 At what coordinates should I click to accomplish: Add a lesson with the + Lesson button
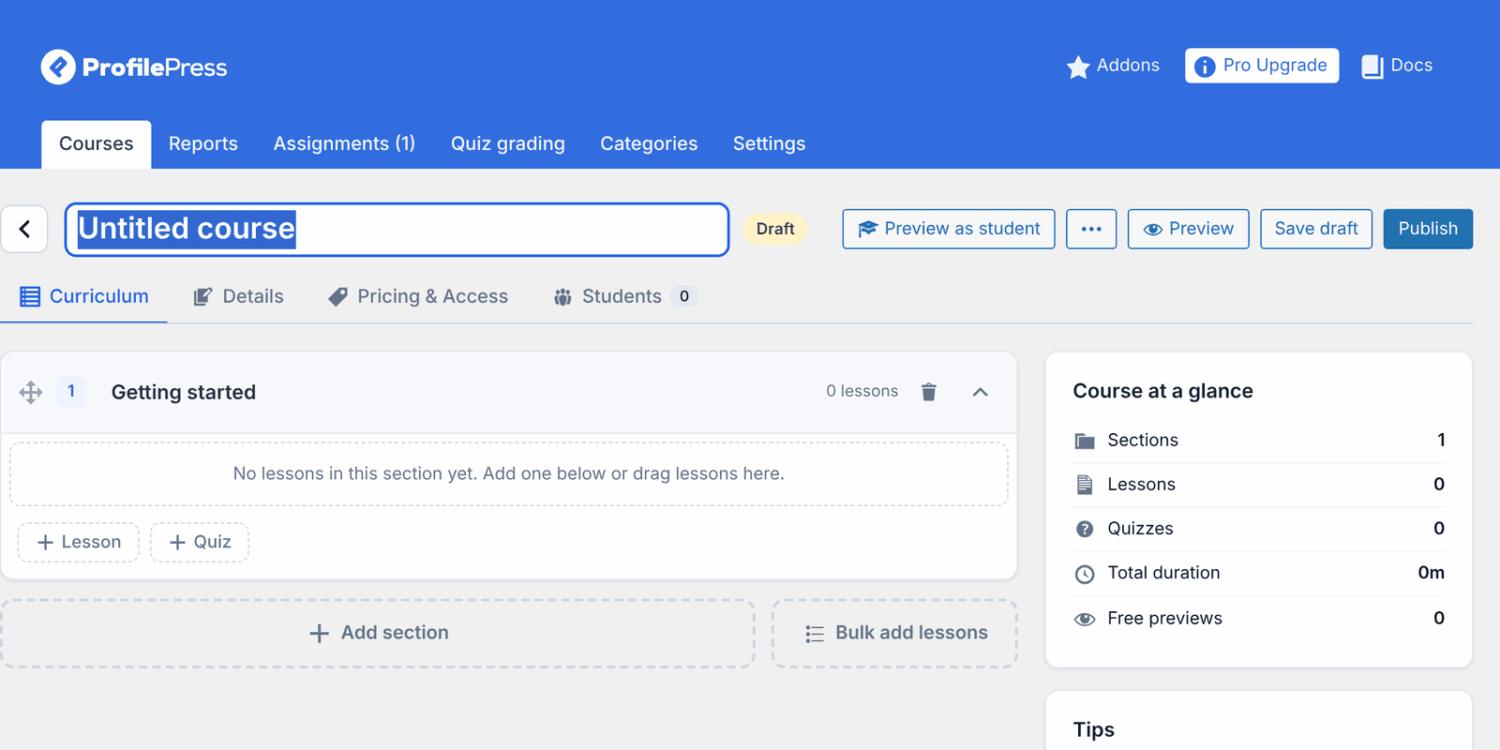[78, 542]
